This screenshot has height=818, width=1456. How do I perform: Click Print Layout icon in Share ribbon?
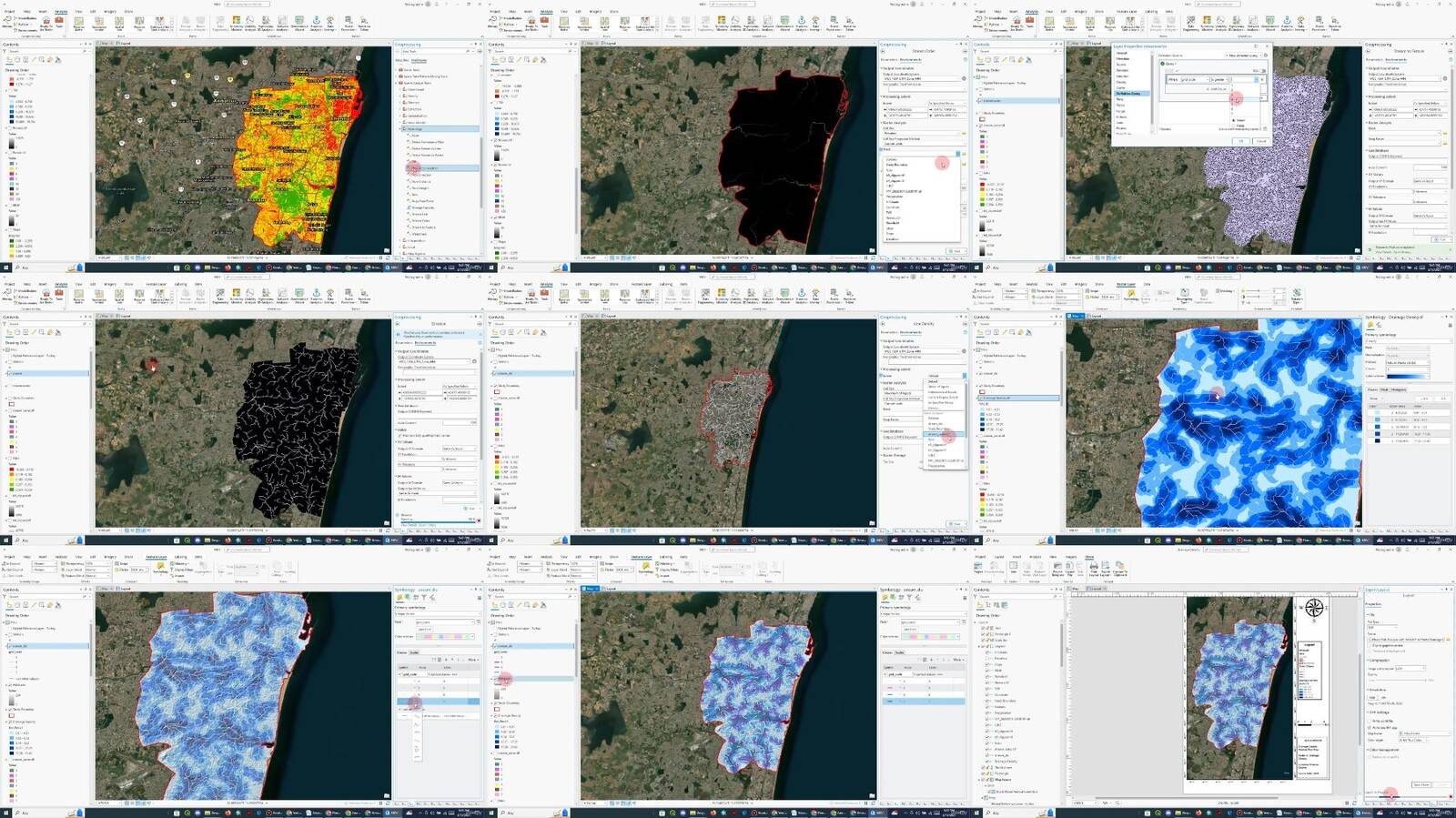click(1092, 567)
